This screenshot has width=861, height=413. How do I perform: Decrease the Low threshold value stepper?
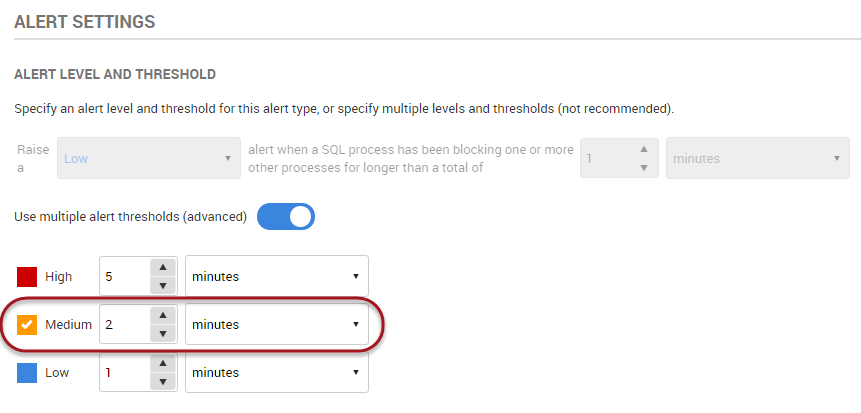[162, 381]
